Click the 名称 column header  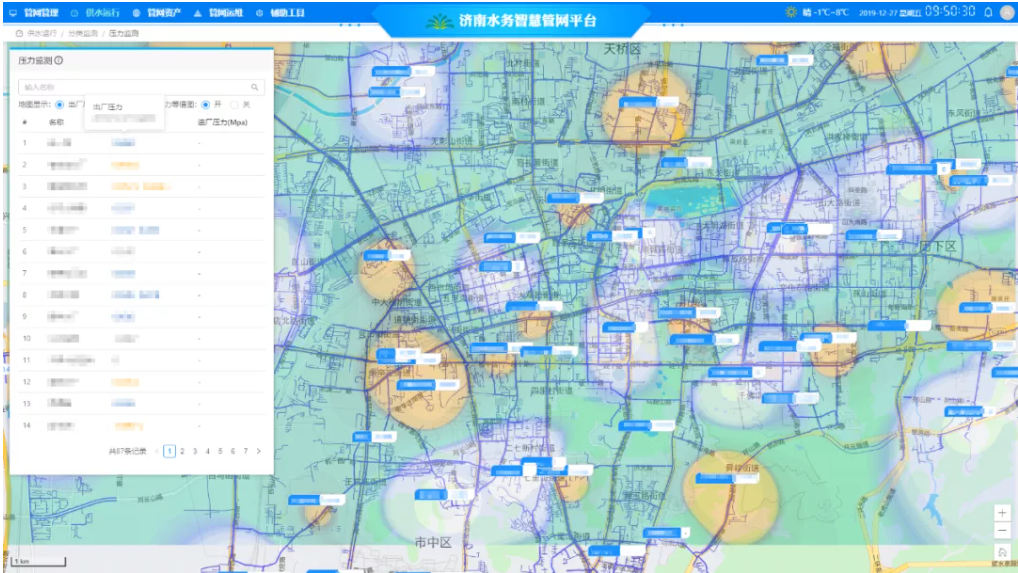pos(56,122)
